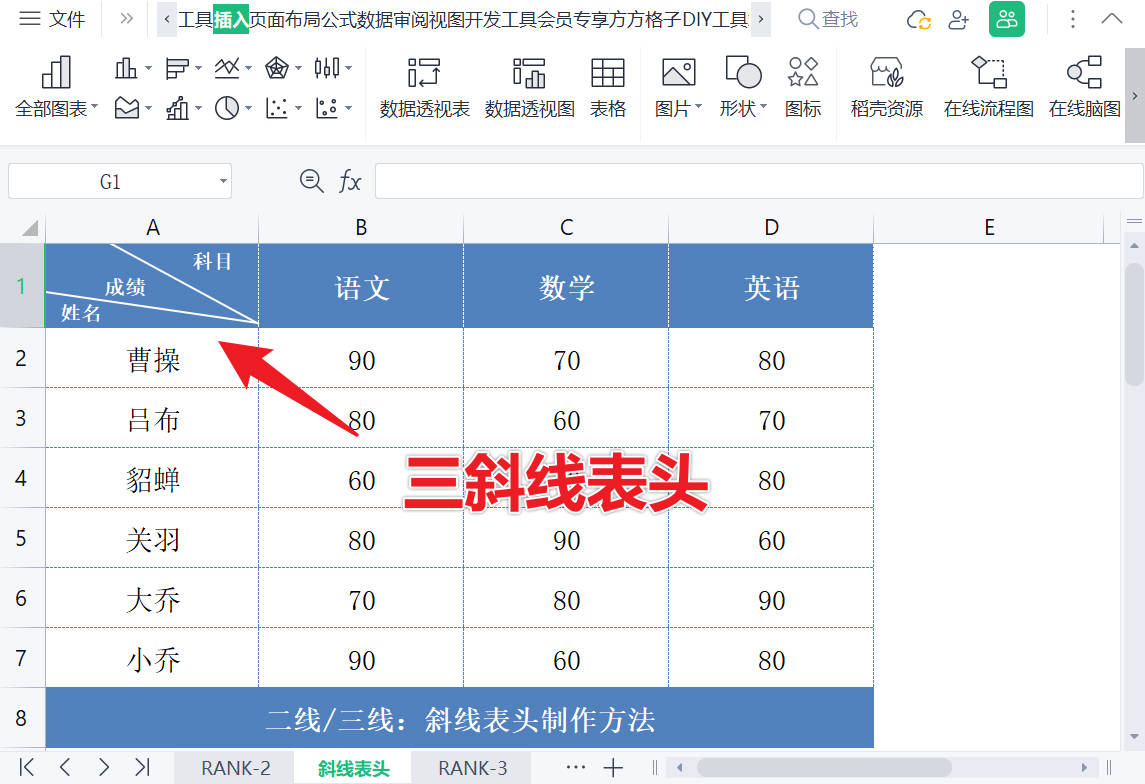Open the more options vertical dots
The width and height of the screenshot is (1145, 784).
pyautogui.click(x=1072, y=19)
